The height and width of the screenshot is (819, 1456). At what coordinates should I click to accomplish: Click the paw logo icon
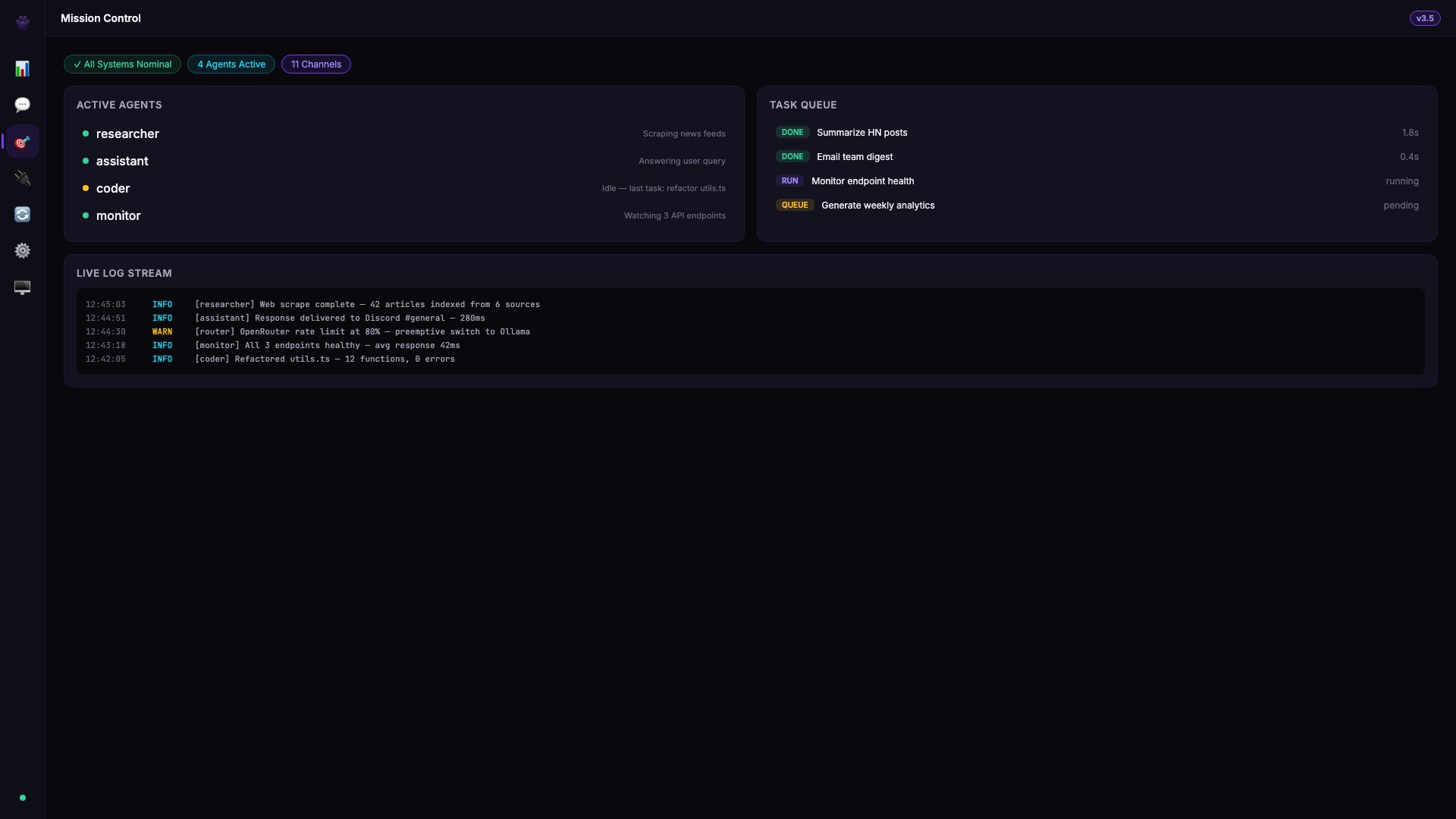(x=23, y=22)
